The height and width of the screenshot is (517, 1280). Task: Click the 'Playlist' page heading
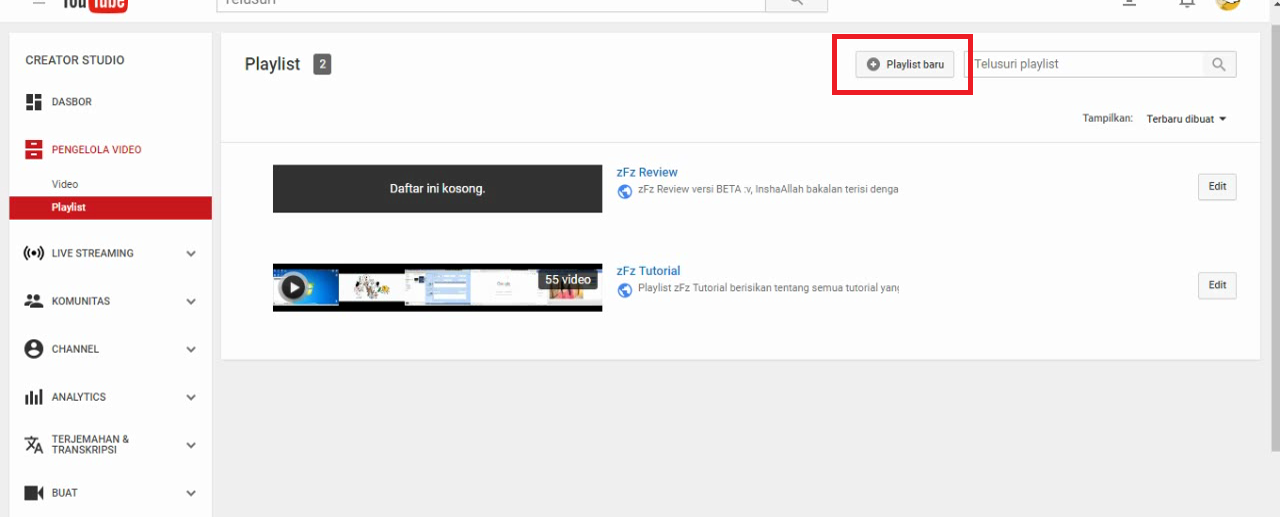tap(272, 64)
